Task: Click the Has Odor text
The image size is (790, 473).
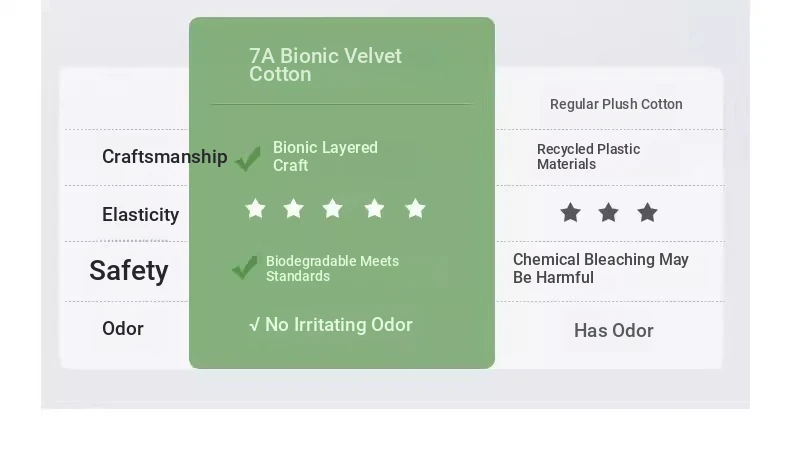Action: coord(614,330)
